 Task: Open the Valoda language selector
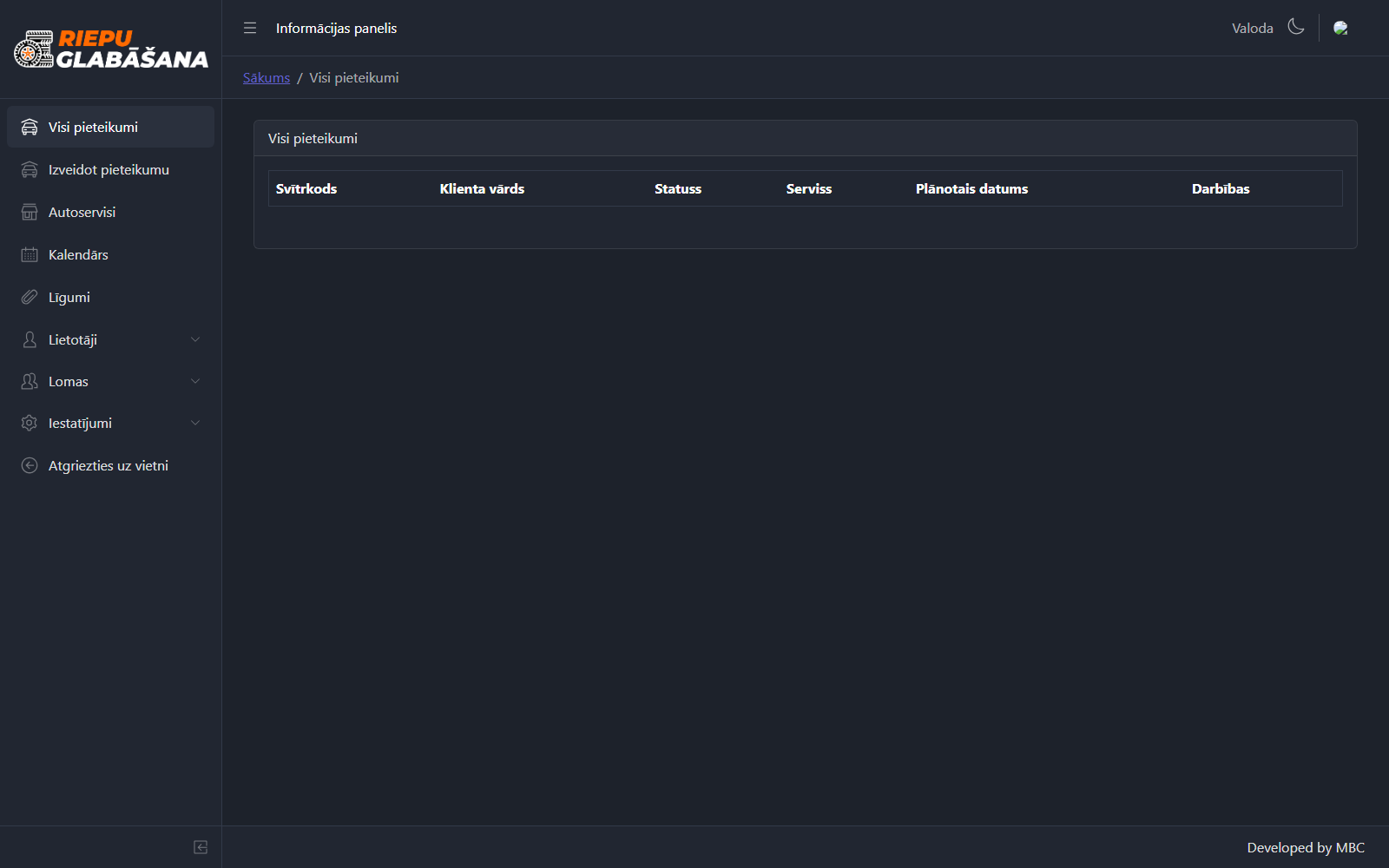[x=1252, y=28]
